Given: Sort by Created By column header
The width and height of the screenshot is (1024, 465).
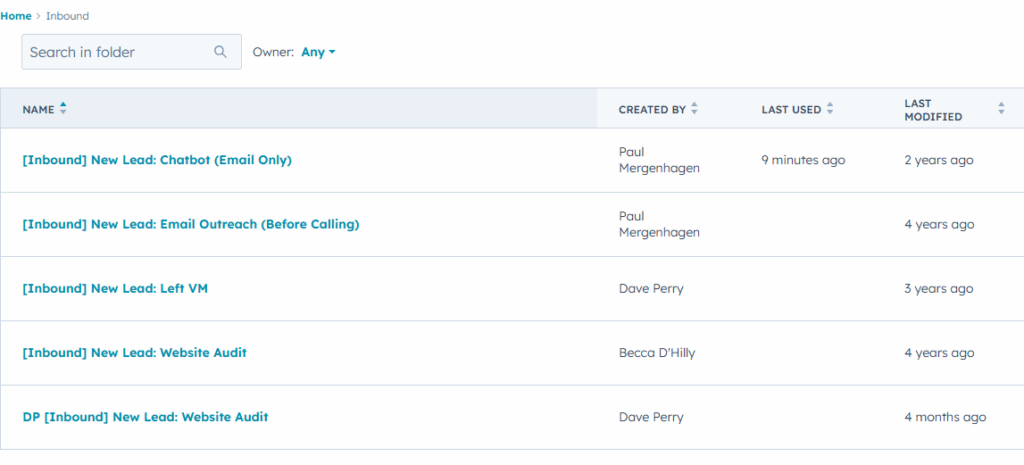Looking at the screenshot, I should coord(652,109).
